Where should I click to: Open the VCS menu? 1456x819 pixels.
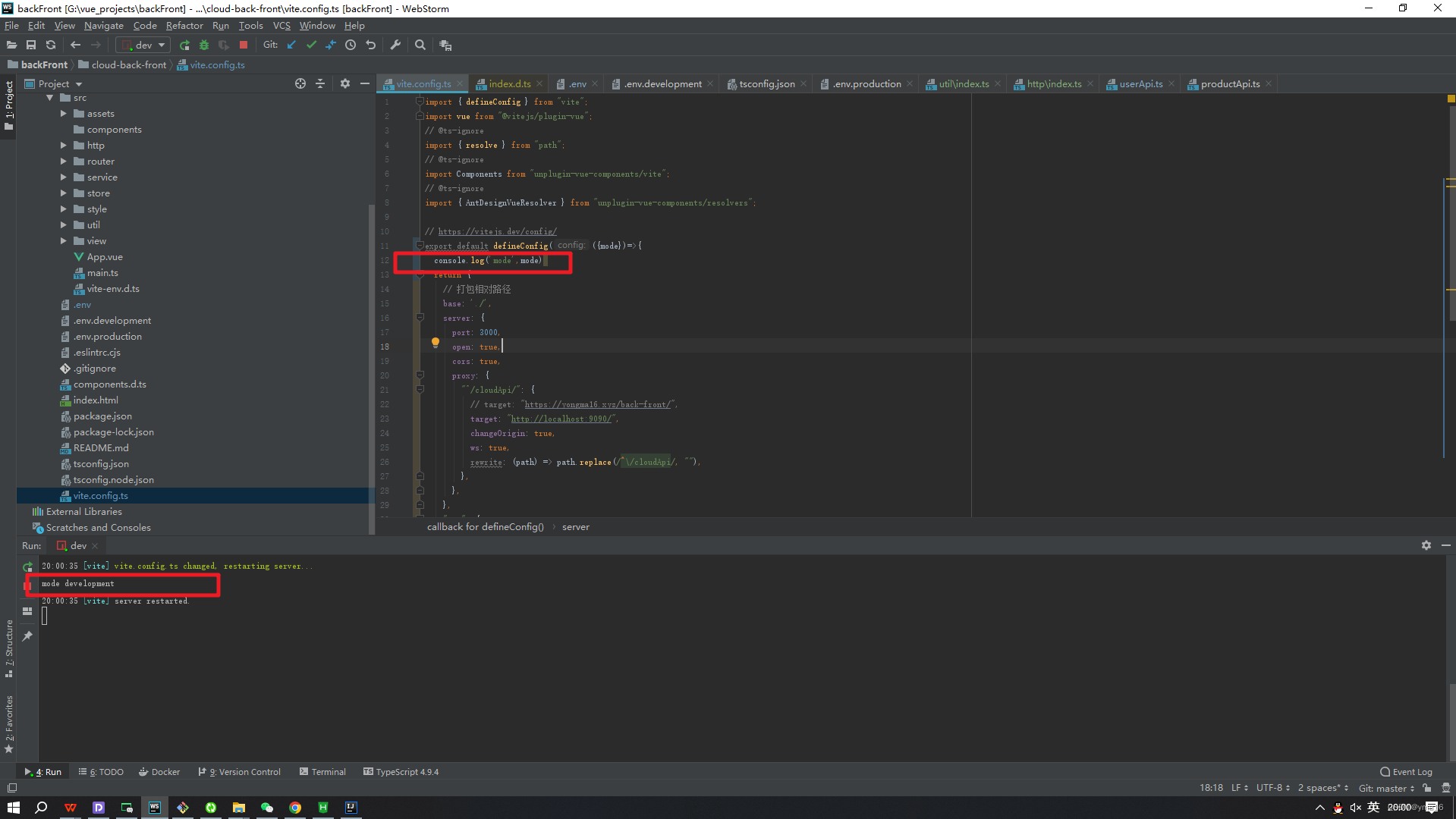point(281,25)
